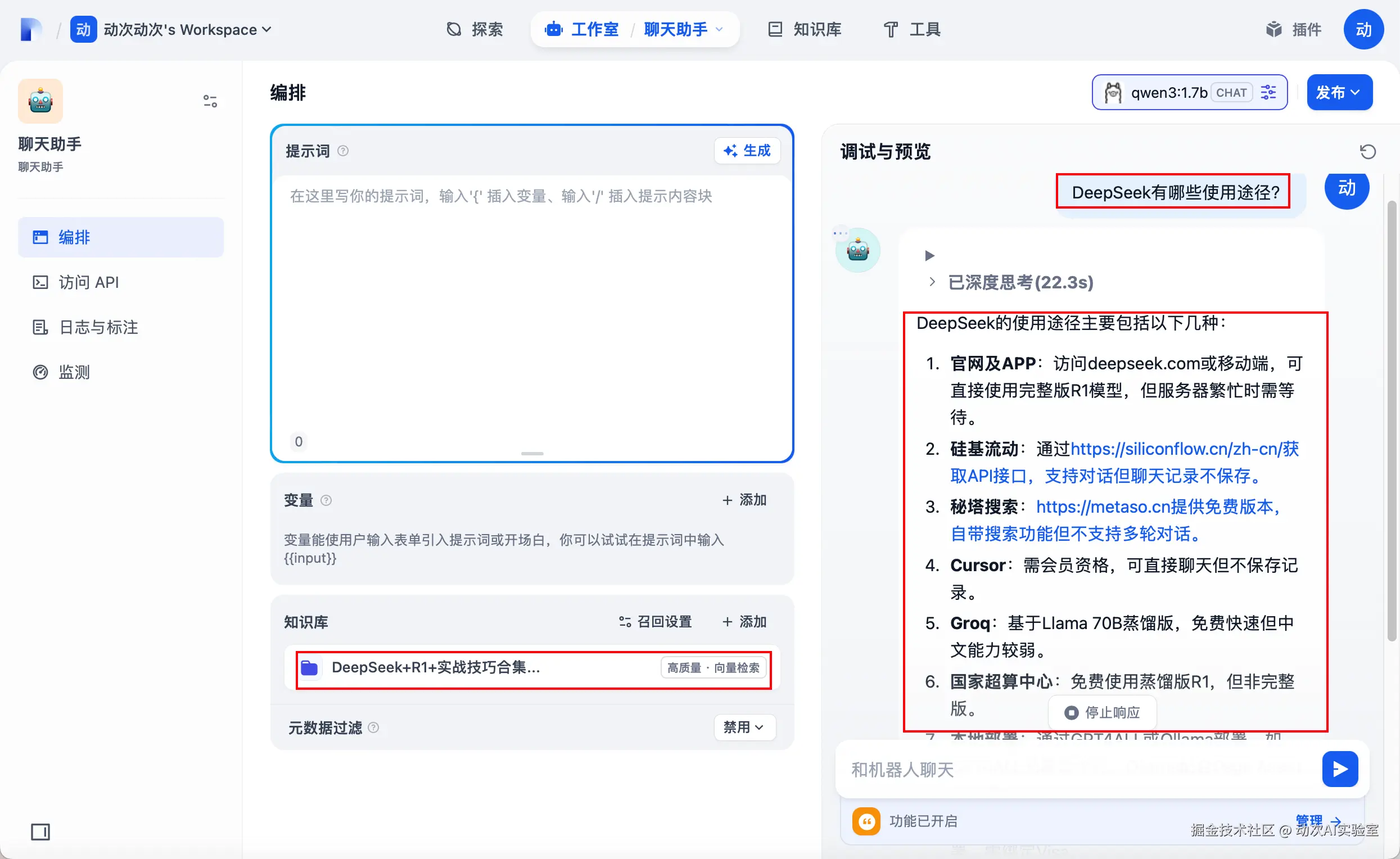1400x859 pixels.
Task: Open the 元数据过滤 禁用 dropdown
Action: (x=744, y=727)
